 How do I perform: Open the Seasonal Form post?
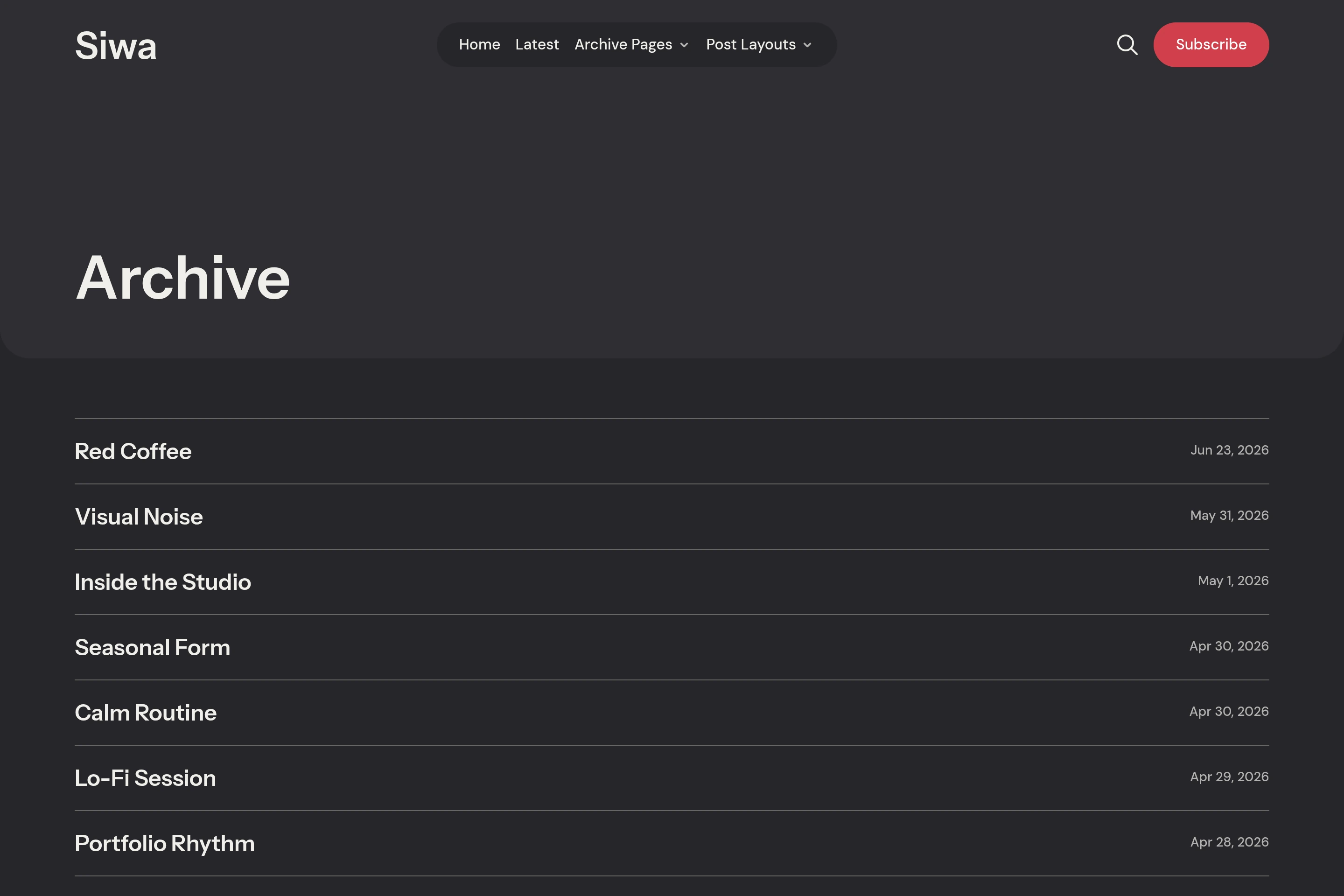point(153,647)
